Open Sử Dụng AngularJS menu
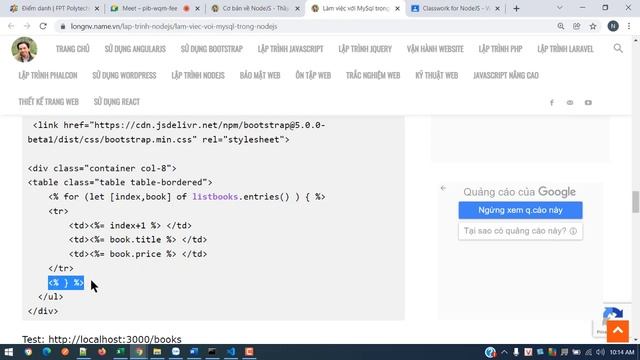 [x=135, y=49]
